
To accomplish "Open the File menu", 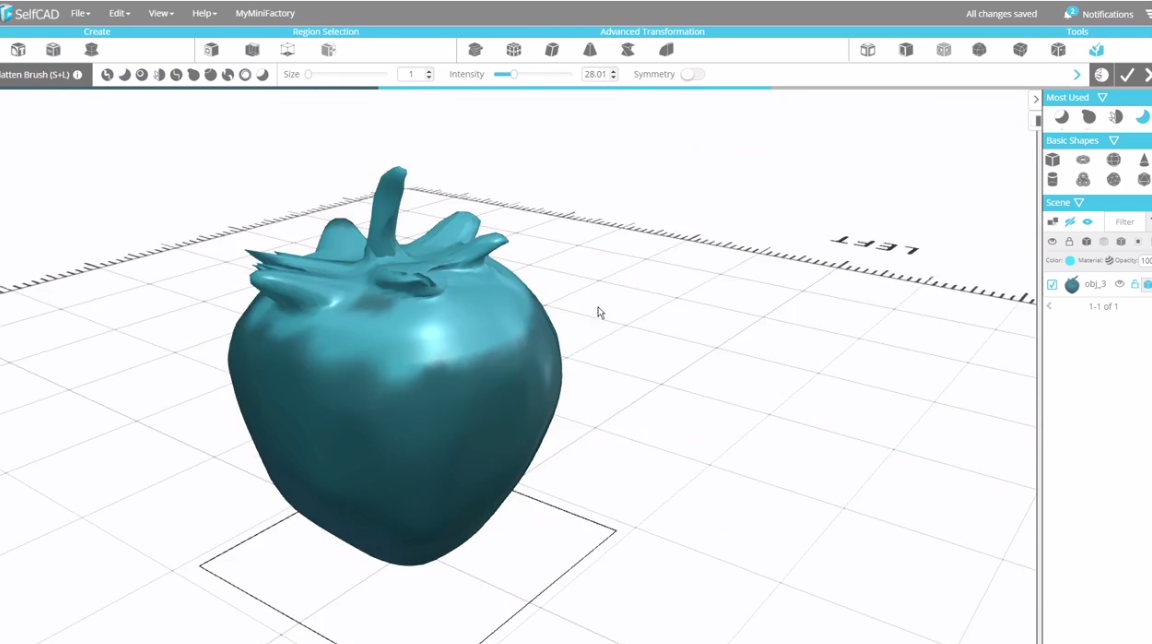I will 80,13.
